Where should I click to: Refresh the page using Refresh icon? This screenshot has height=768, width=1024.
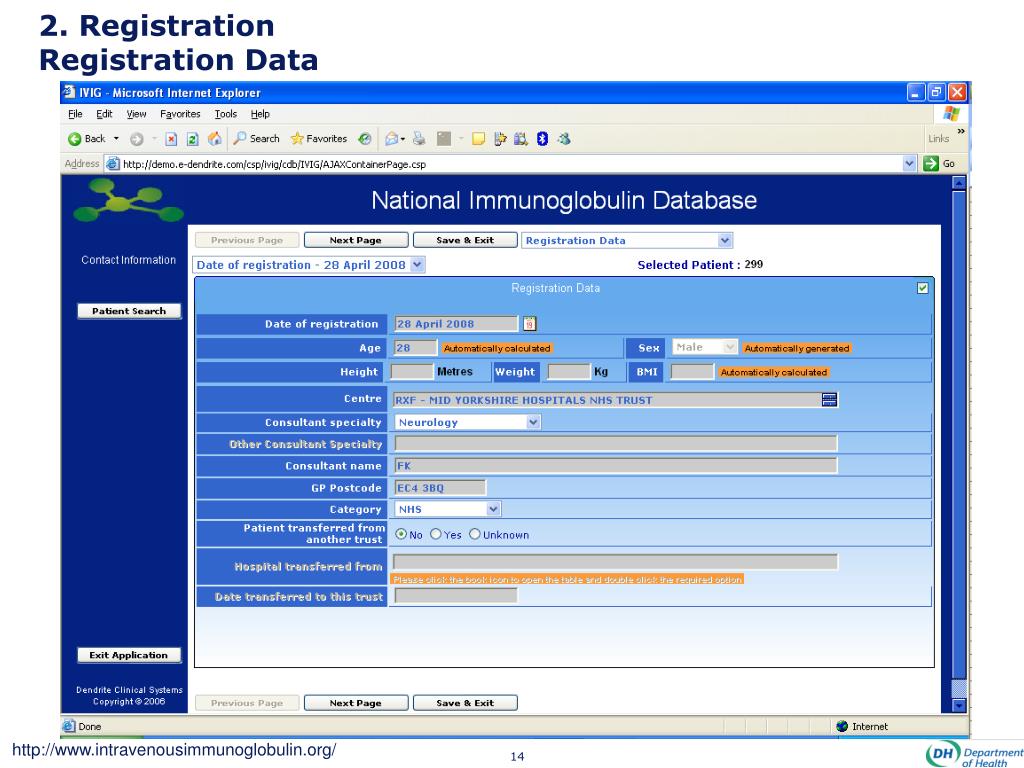(x=193, y=138)
